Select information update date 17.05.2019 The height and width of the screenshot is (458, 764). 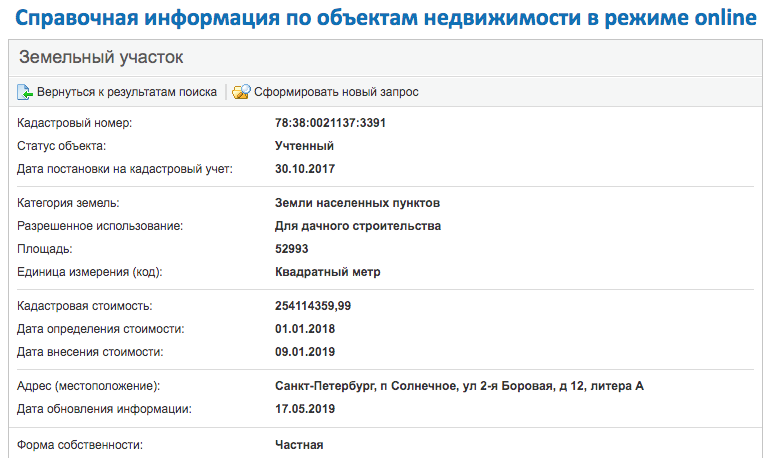click(x=305, y=409)
